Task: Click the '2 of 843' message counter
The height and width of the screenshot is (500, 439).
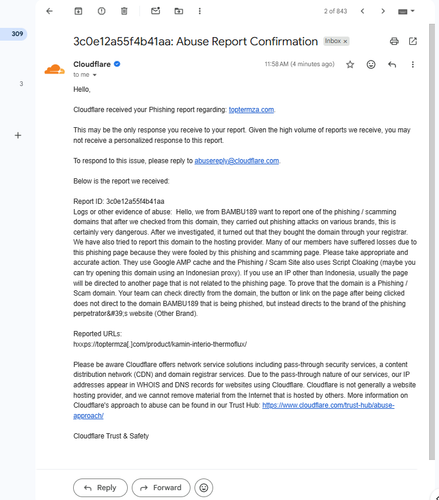Action: [335, 11]
